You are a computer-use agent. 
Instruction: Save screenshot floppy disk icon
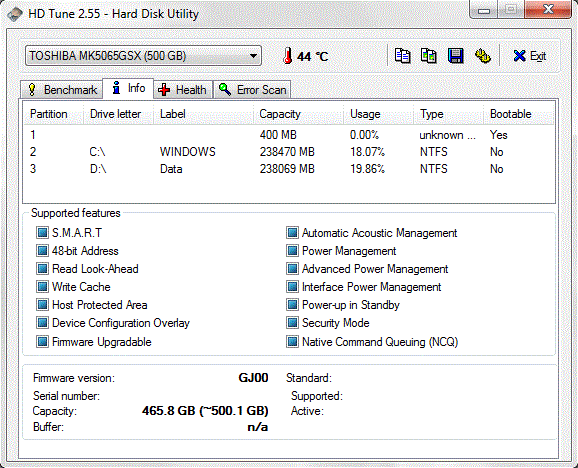pos(456,56)
